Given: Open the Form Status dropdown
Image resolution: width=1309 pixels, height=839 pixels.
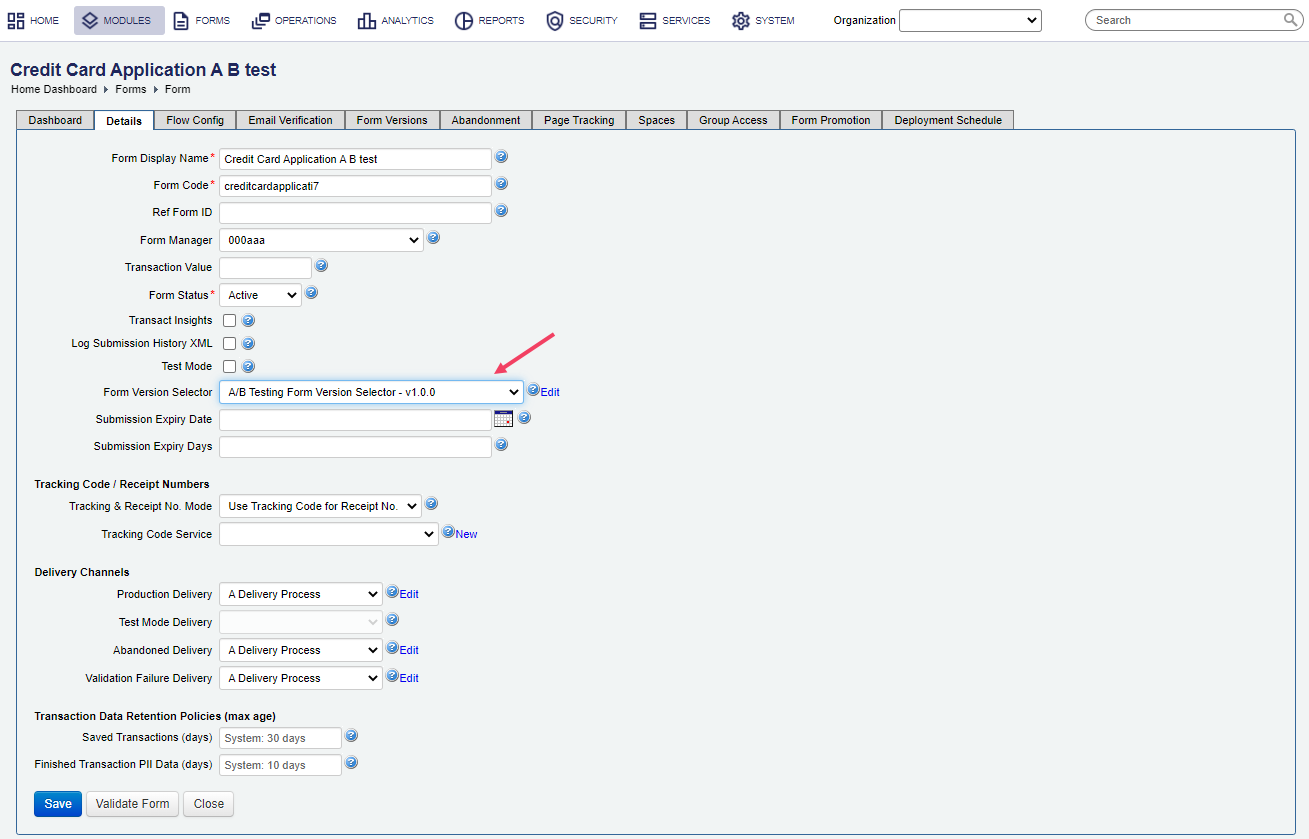Looking at the screenshot, I should tap(259, 294).
